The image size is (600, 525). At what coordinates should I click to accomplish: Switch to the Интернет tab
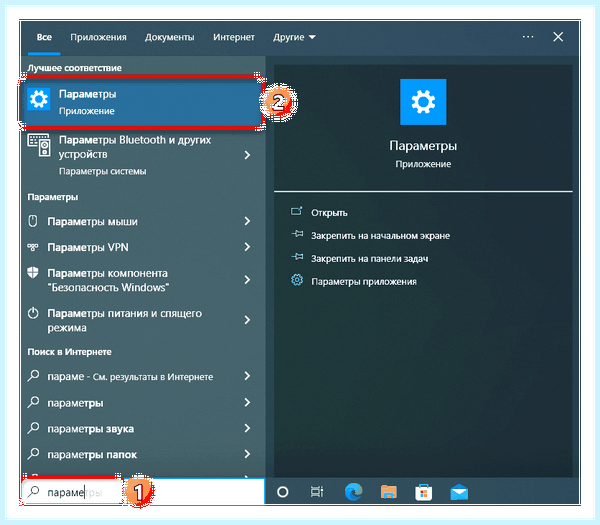click(x=234, y=37)
